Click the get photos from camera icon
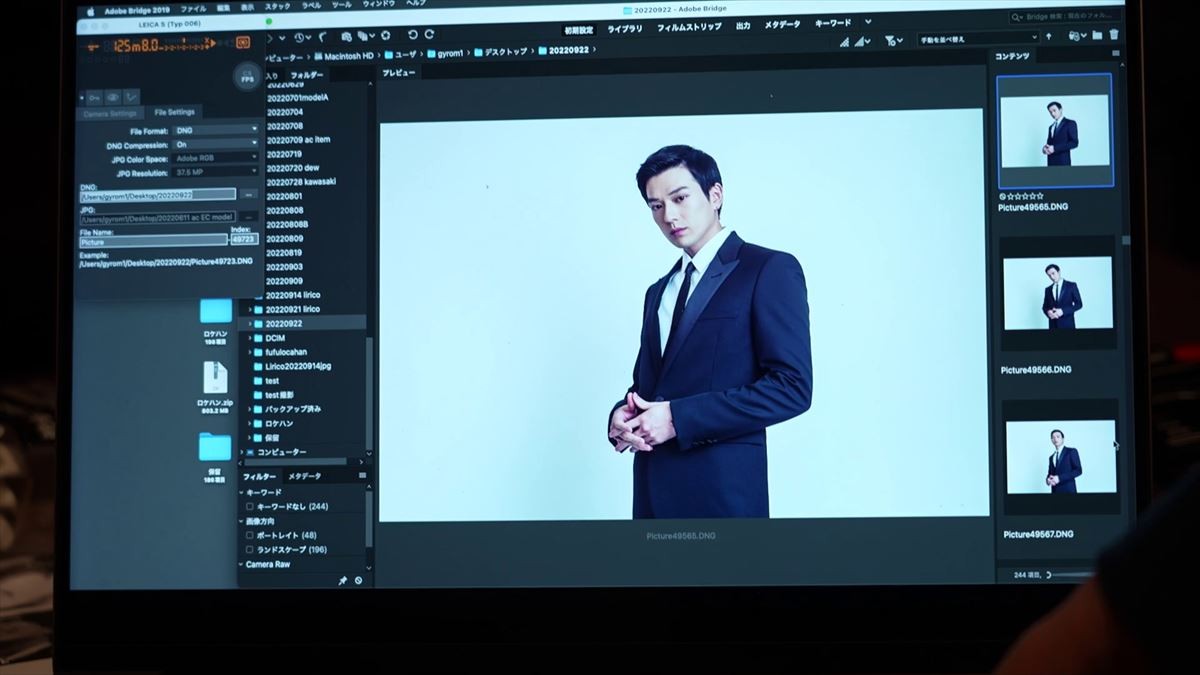The width and height of the screenshot is (1200, 675). [x=346, y=37]
